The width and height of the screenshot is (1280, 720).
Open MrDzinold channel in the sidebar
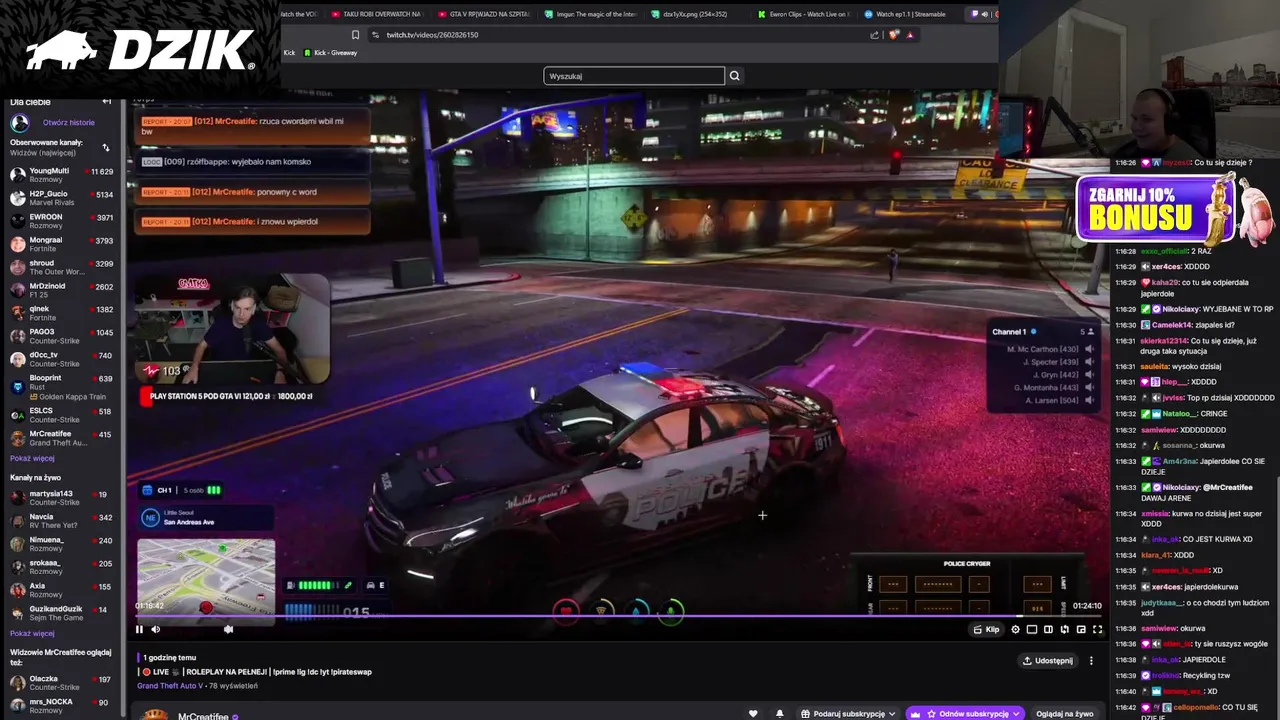62,290
